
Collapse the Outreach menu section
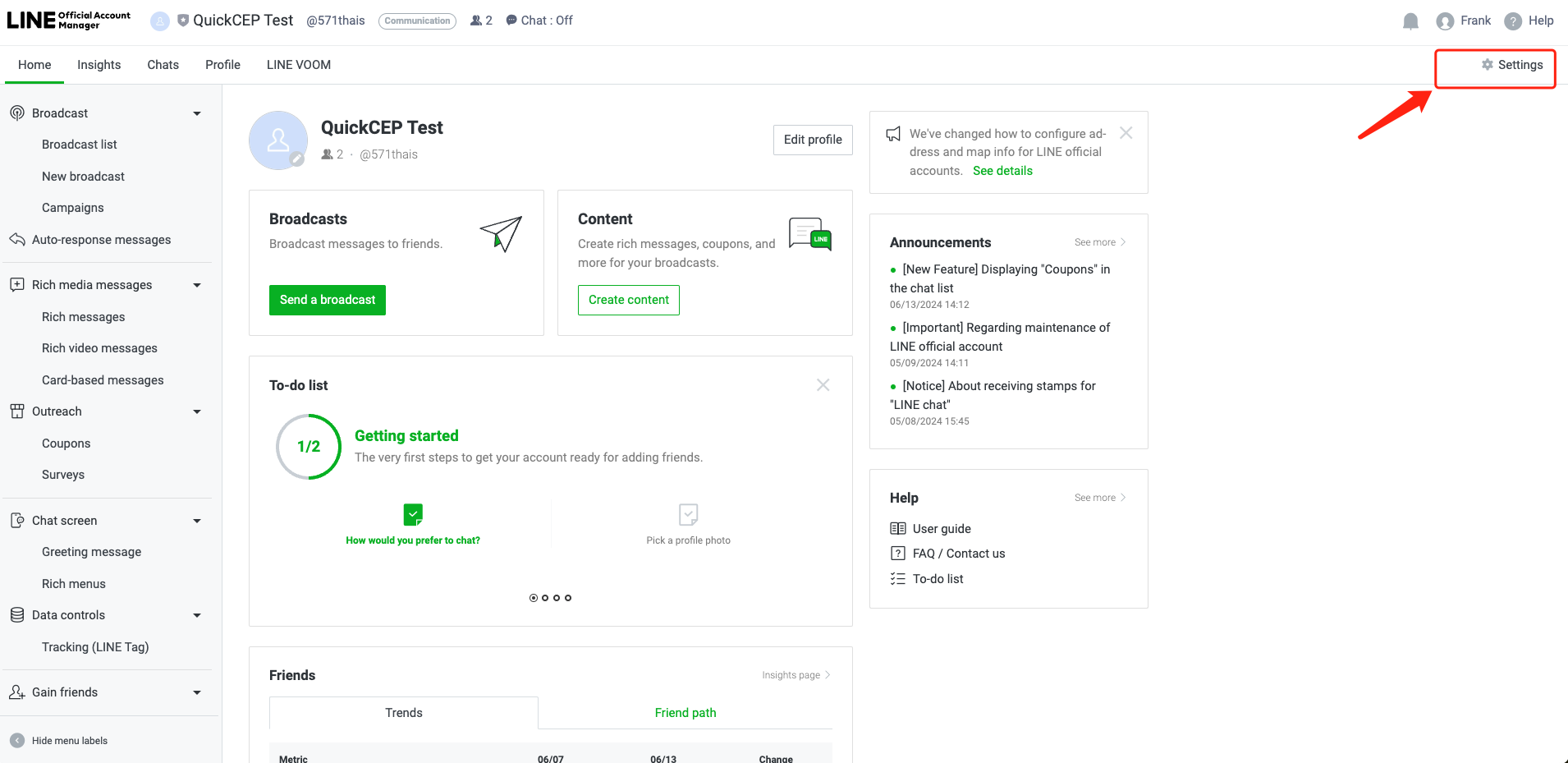tap(197, 411)
